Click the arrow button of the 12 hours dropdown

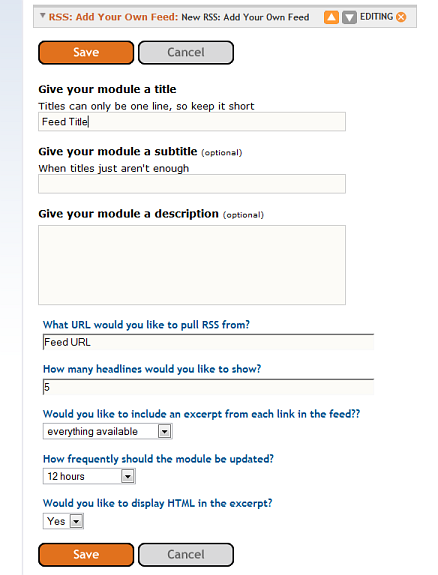point(128,476)
